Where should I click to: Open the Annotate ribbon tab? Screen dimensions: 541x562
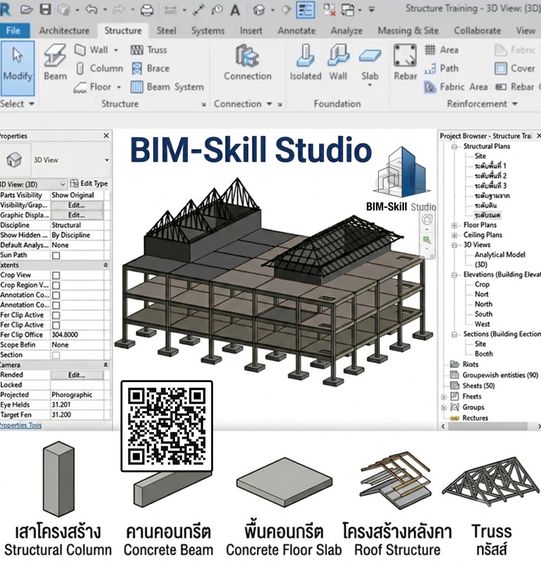point(296,31)
